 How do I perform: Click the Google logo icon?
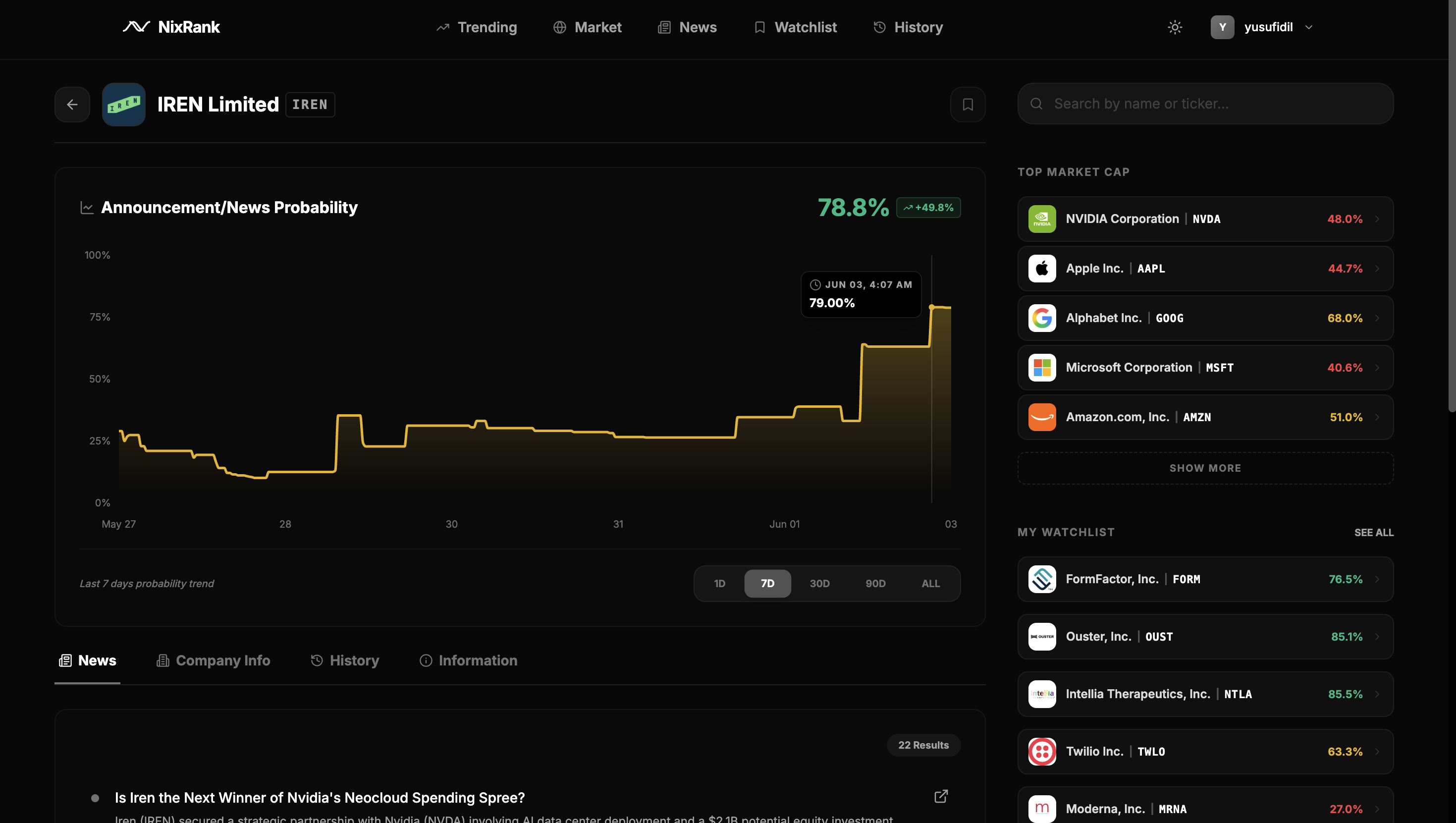(x=1042, y=318)
